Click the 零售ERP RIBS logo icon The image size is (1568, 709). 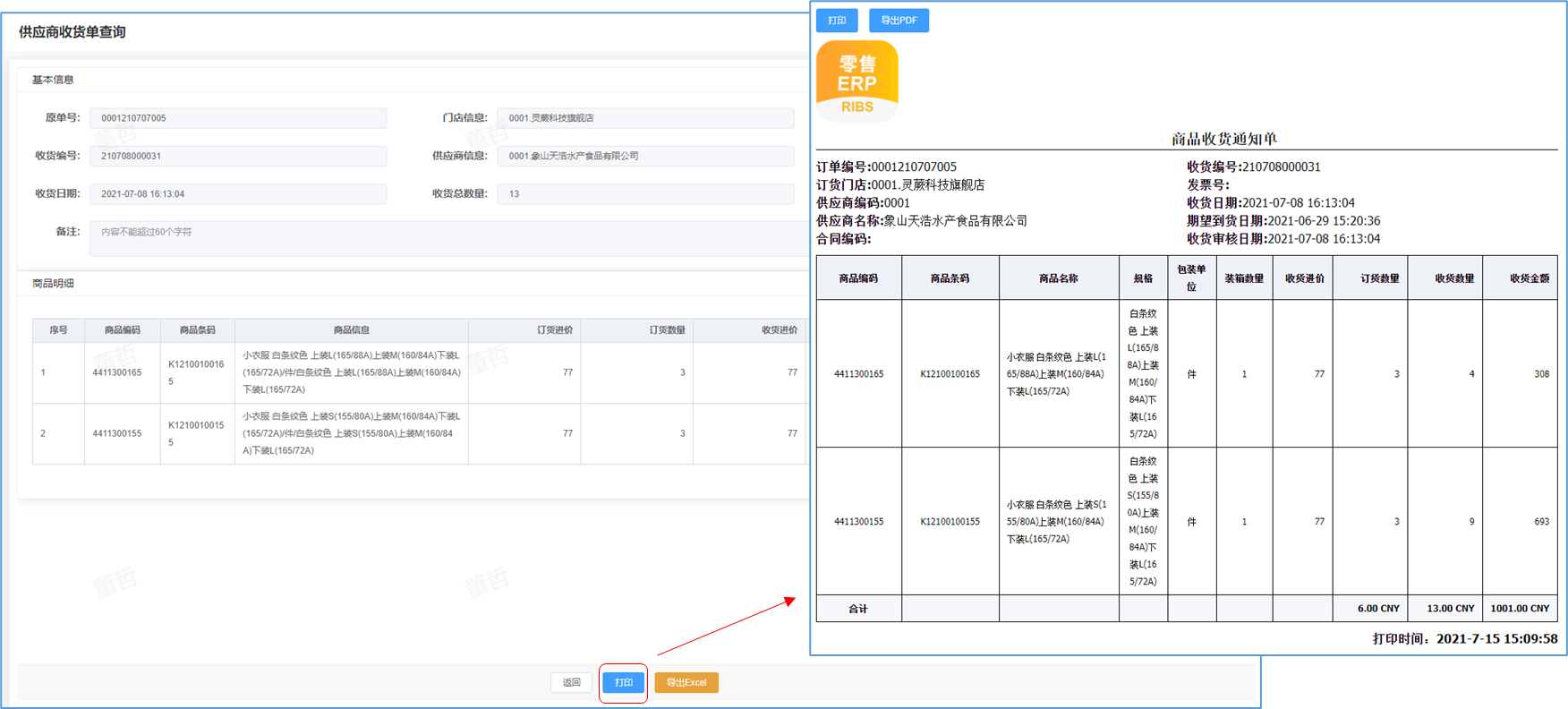tap(856, 81)
